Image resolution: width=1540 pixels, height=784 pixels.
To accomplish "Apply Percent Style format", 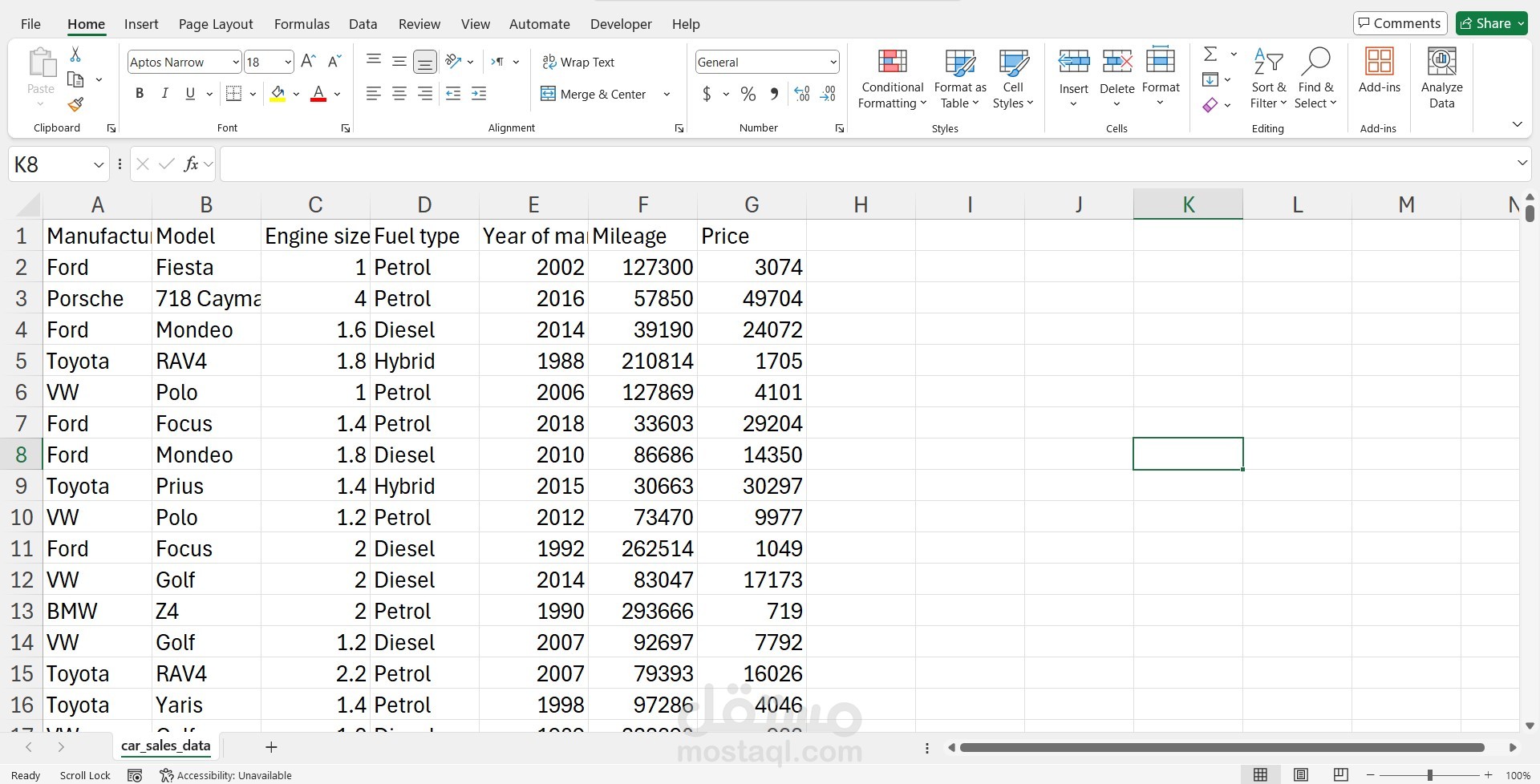I will click(748, 94).
